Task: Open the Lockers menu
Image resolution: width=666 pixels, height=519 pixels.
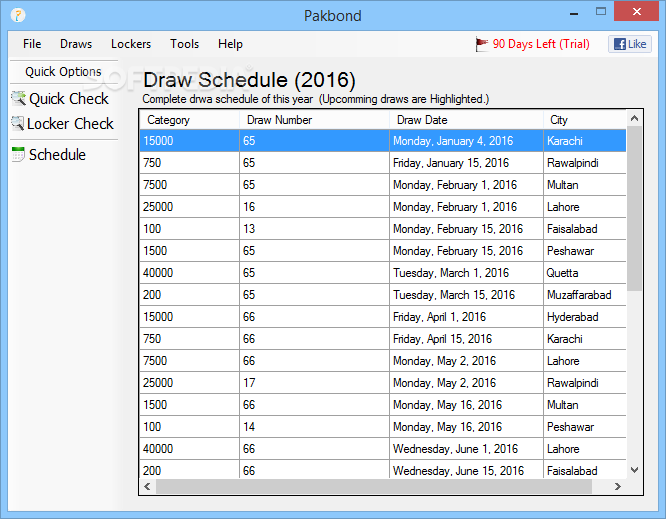Action: pyautogui.click(x=131, y=44)
